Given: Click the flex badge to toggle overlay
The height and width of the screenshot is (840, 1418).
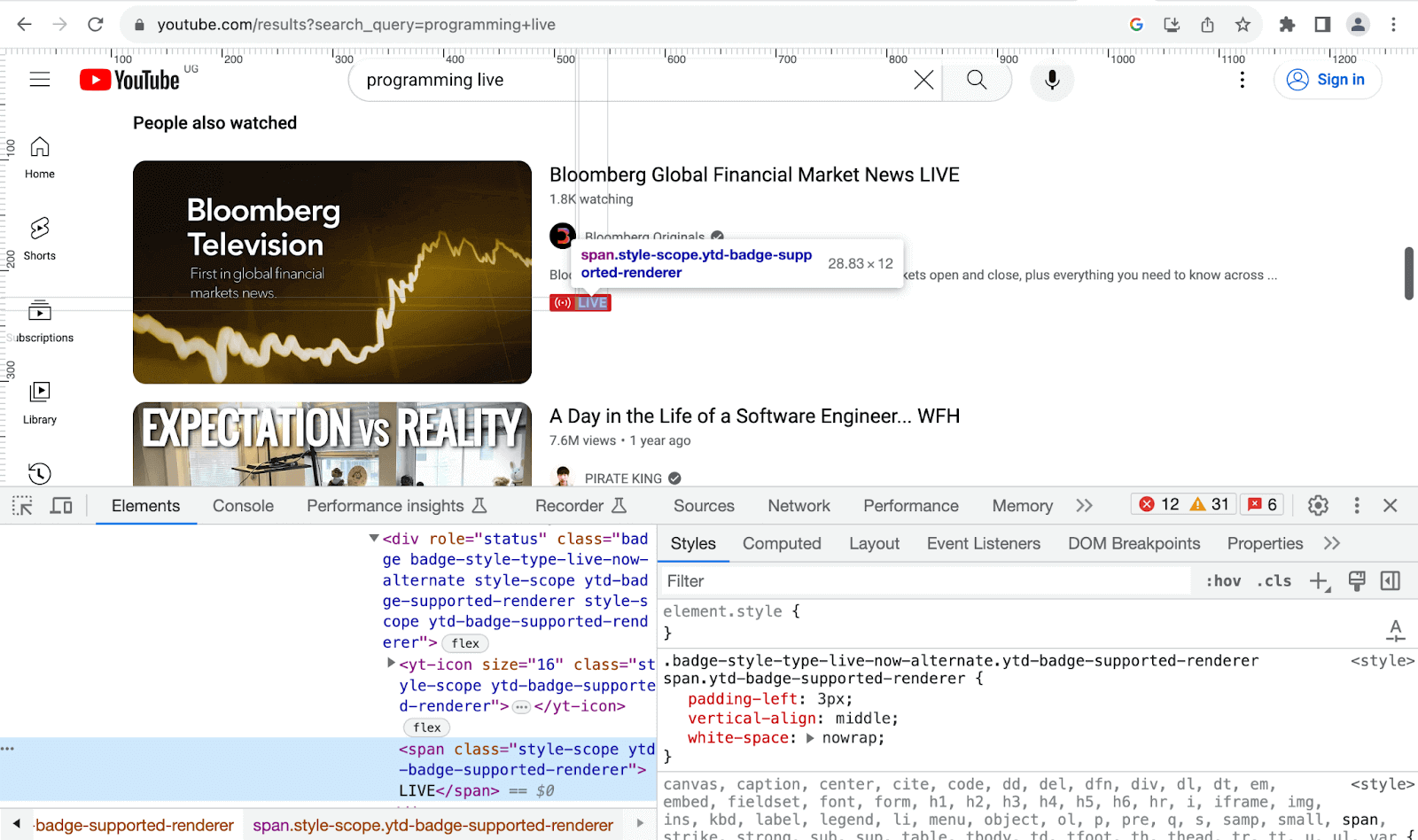Looking at the screenshot, I should click(464, 643).
